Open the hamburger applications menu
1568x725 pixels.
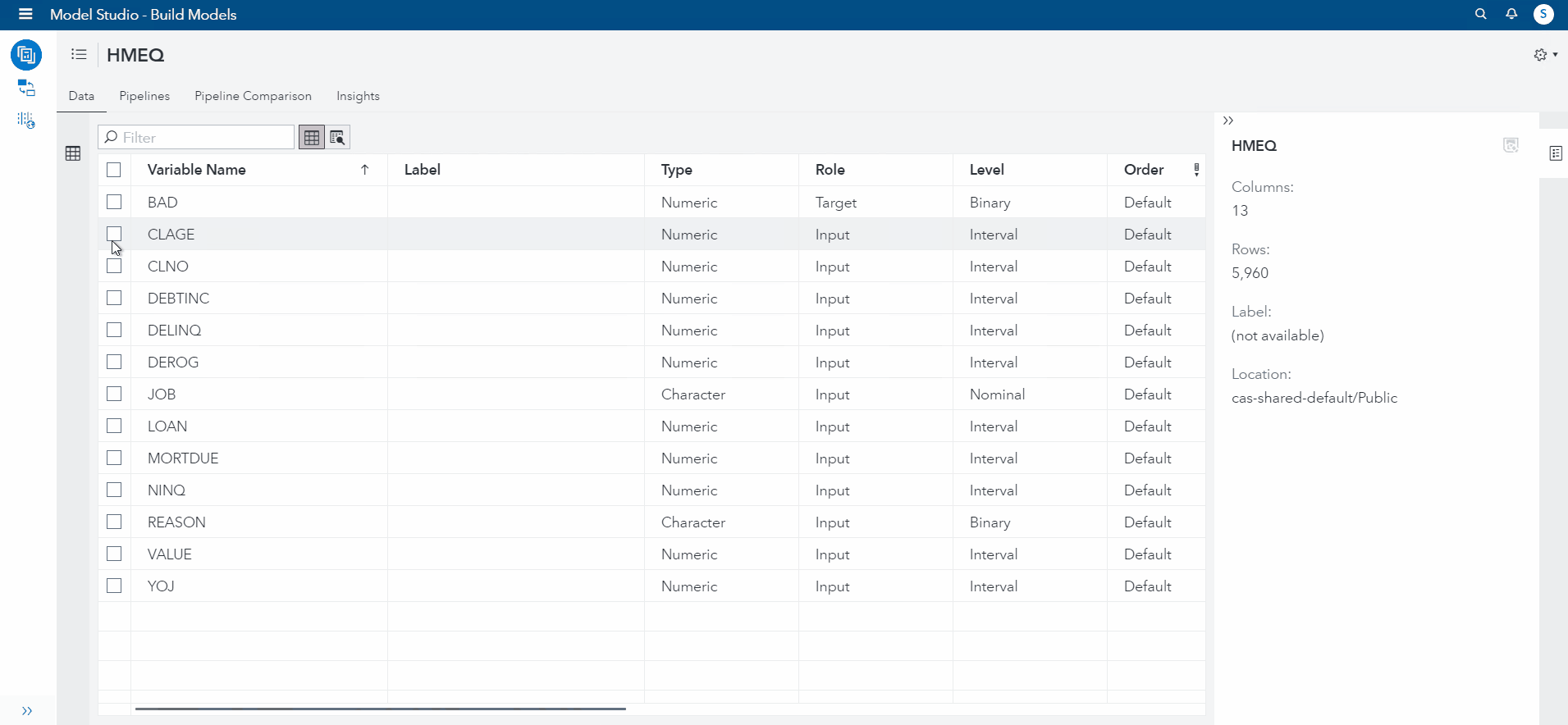[x=25, y=14]
